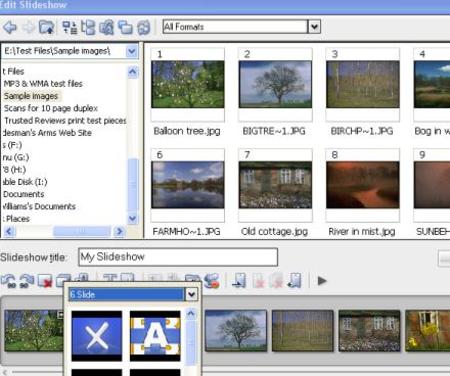The width and height of the screenshot is (450, 376).
Task: Select Trusted Reviews print test pieces folder
Action: point(65,120)
